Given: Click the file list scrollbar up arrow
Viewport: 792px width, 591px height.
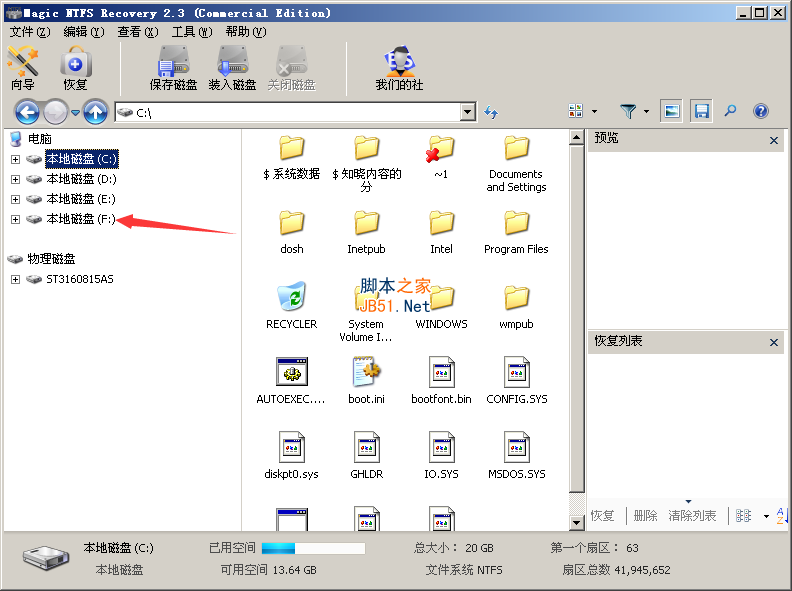Looking at the screenshot, I should pos(576,137).
